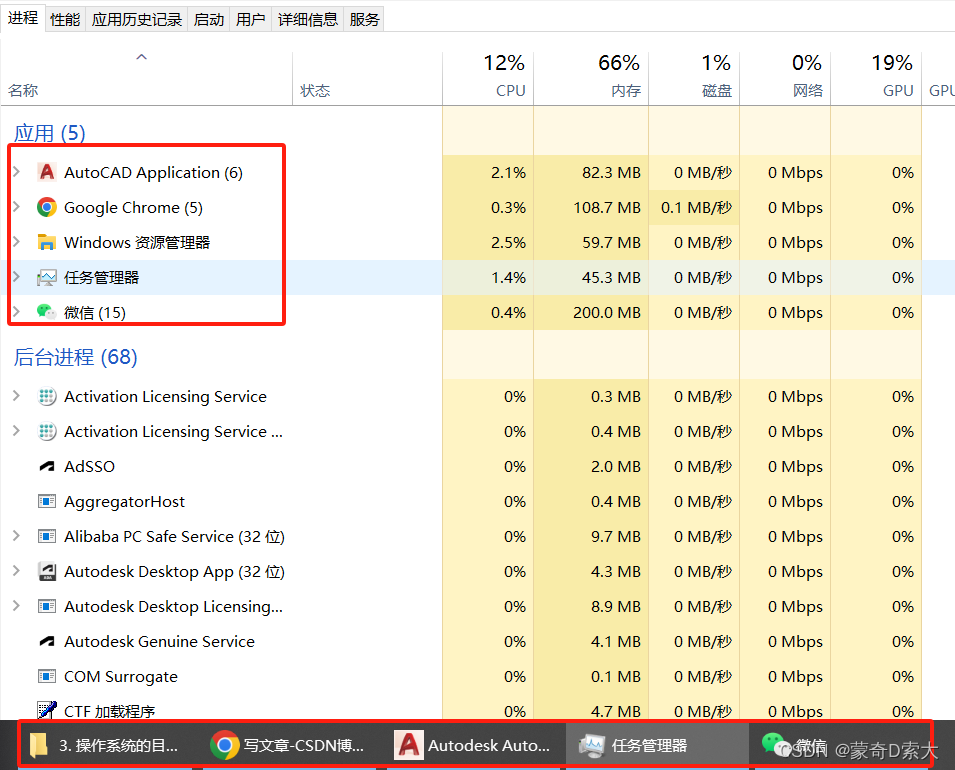
Task: Sort by the 内存 column header
Action: point(591,79)
